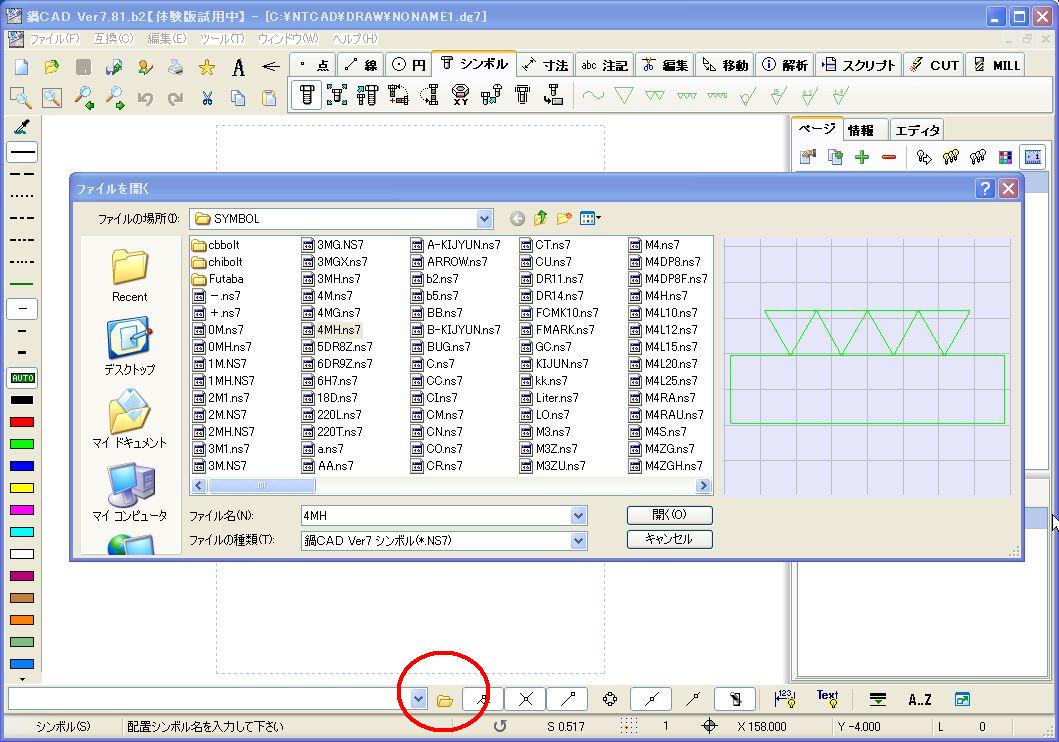Click the green plus add page icon
Image resolution: width=1059 pixels, height=742 pixels.
[x=862, y=157]
